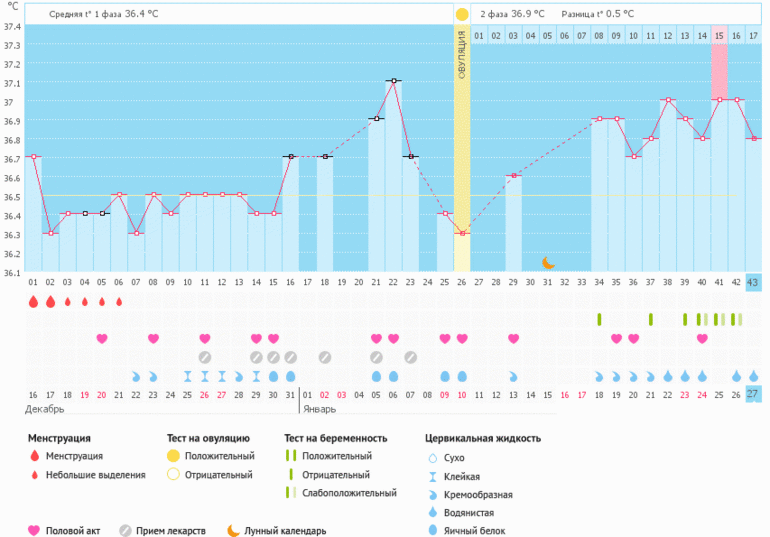This screenshot has width=770, height=537.
Task: Click the 37.1 temperature point on day 22
Action: coord(393,81)
